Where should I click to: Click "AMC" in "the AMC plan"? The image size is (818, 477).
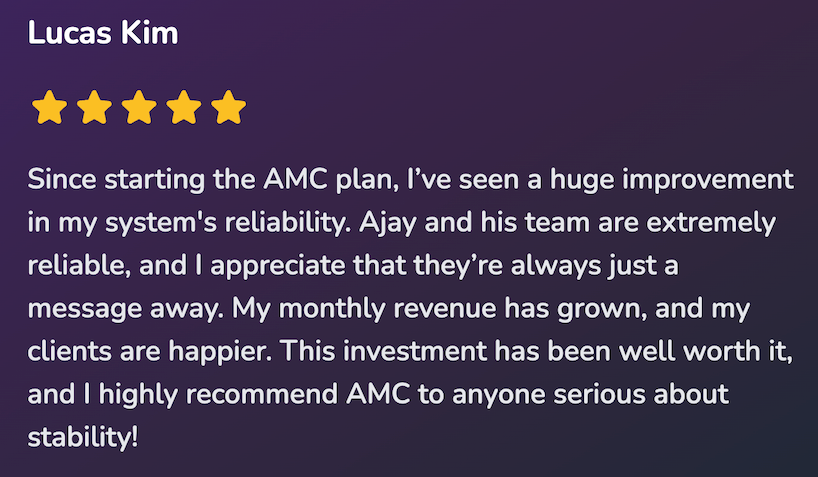pos(295,180)
